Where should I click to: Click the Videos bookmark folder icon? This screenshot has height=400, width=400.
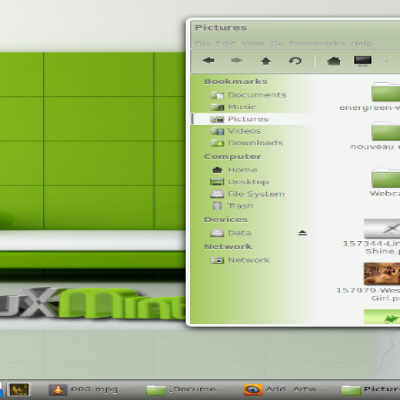click(x=217, y=131)
